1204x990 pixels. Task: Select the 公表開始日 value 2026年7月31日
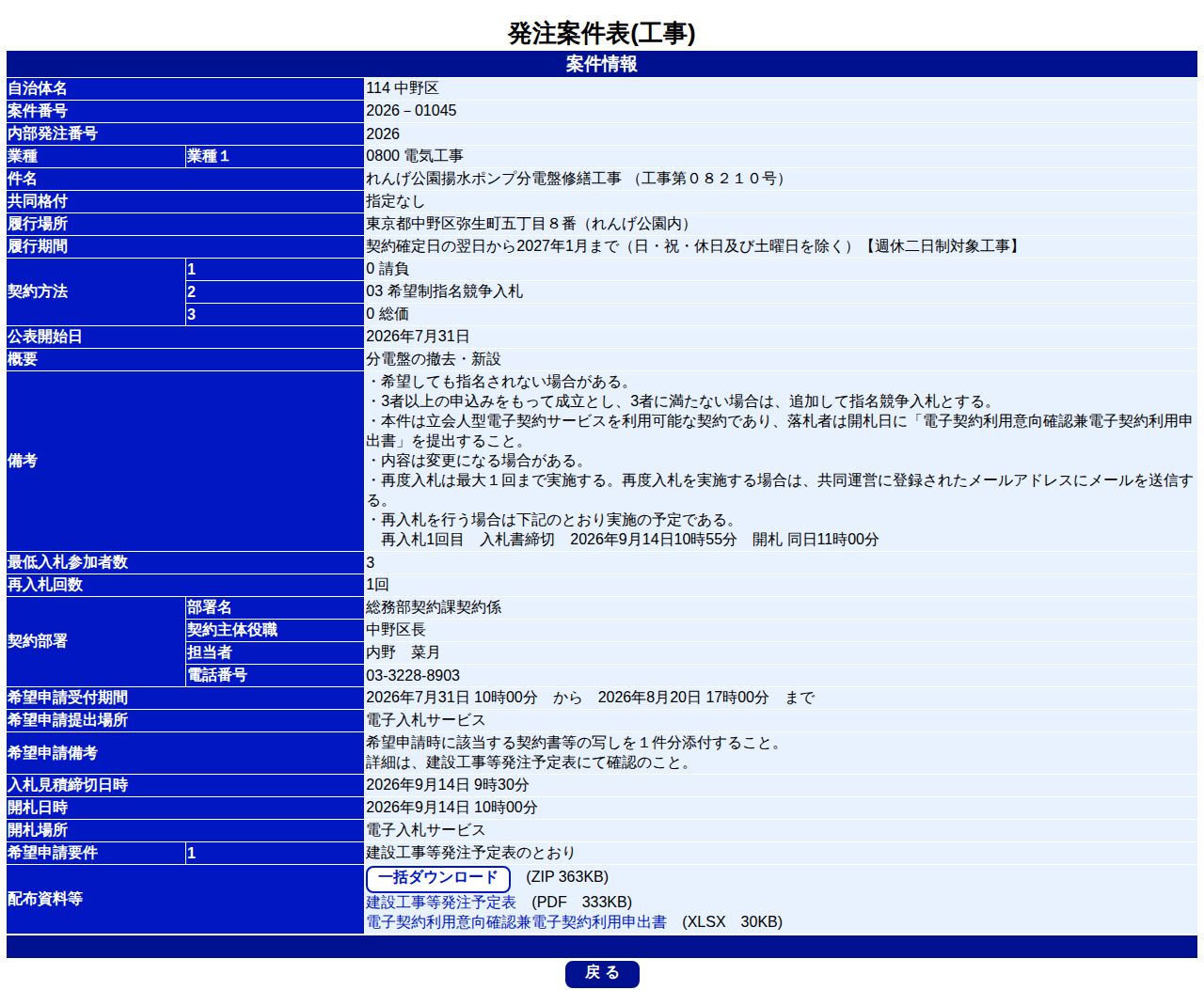(x=418, y=337)
